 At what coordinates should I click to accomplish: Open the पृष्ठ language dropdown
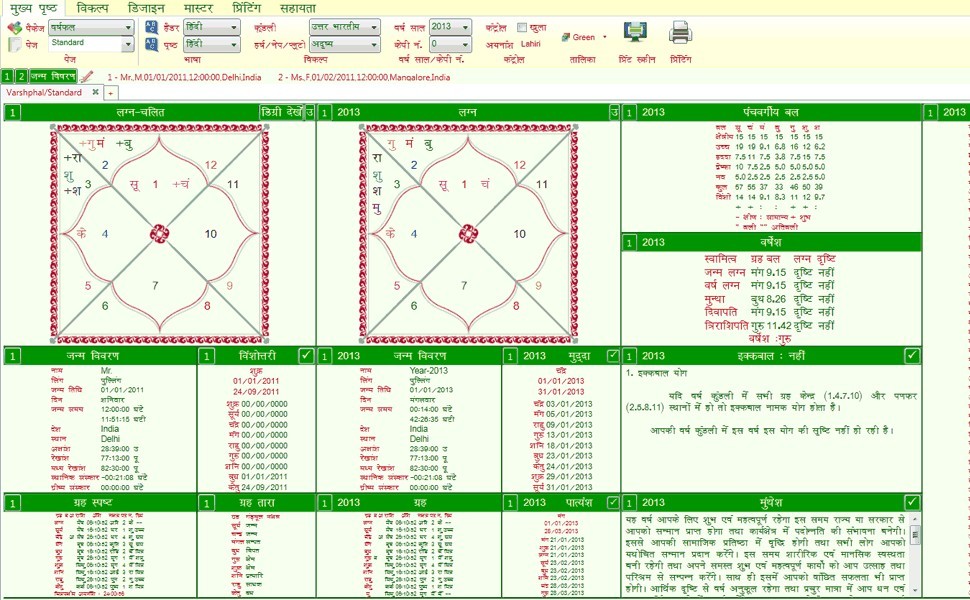(212, 44)
